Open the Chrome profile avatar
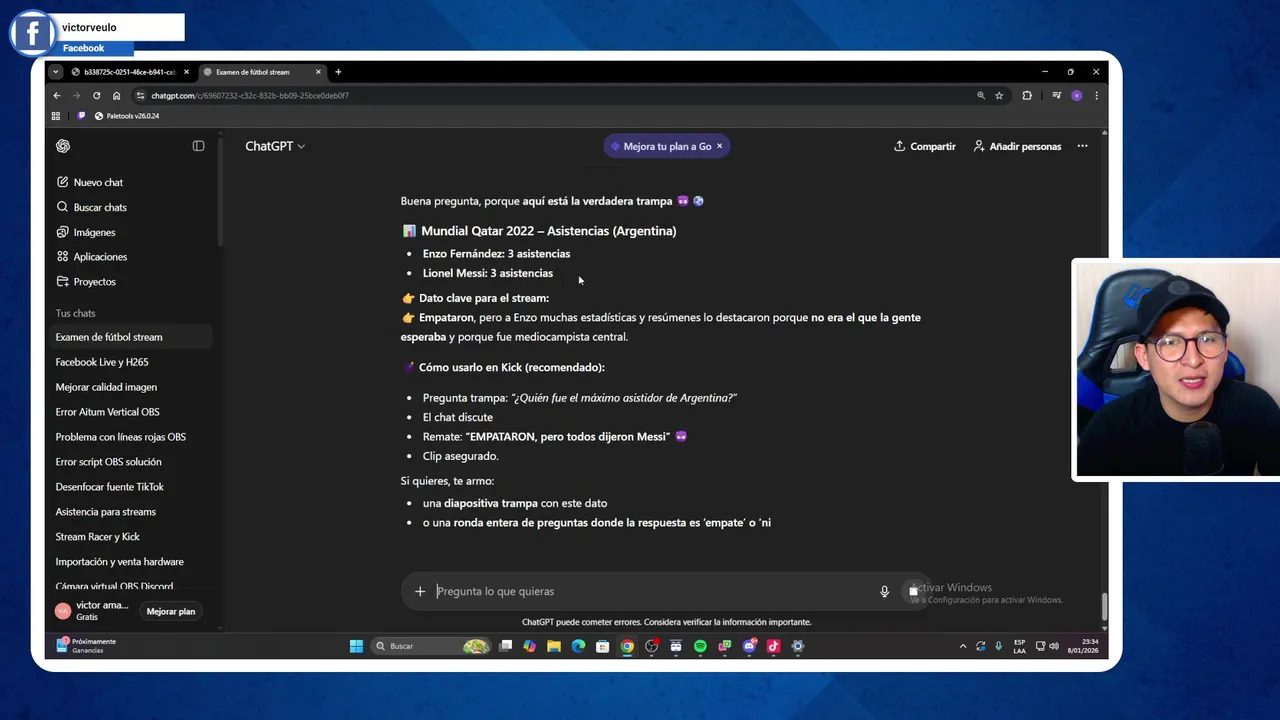Viewport: 1280px width, 720px height. 1076,96
